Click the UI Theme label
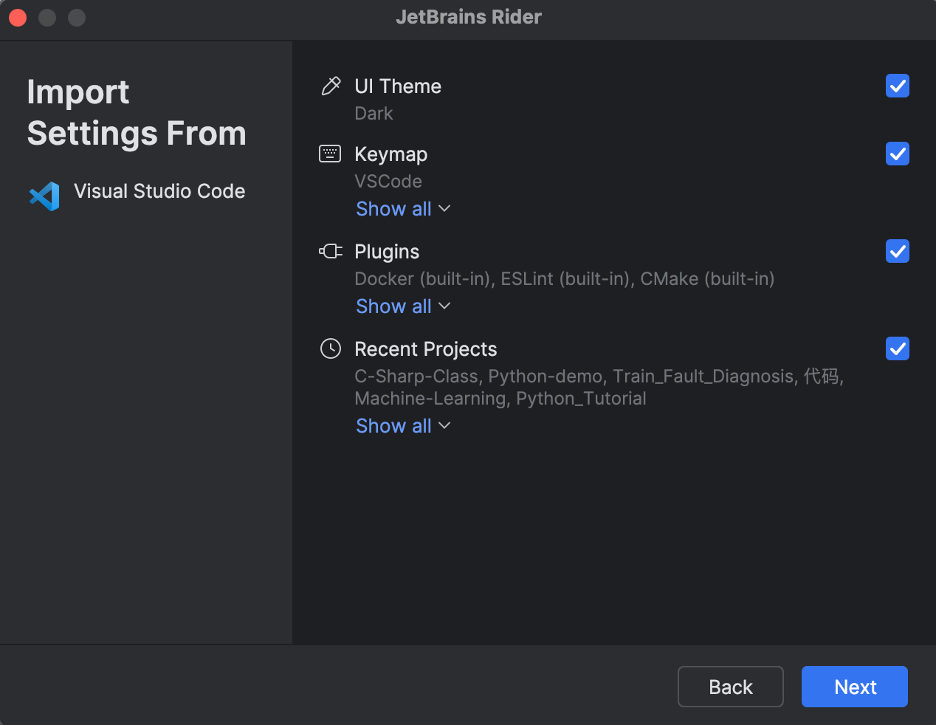Screen dimensions: 936x726 pyautogui.click(x=398, y=87)
